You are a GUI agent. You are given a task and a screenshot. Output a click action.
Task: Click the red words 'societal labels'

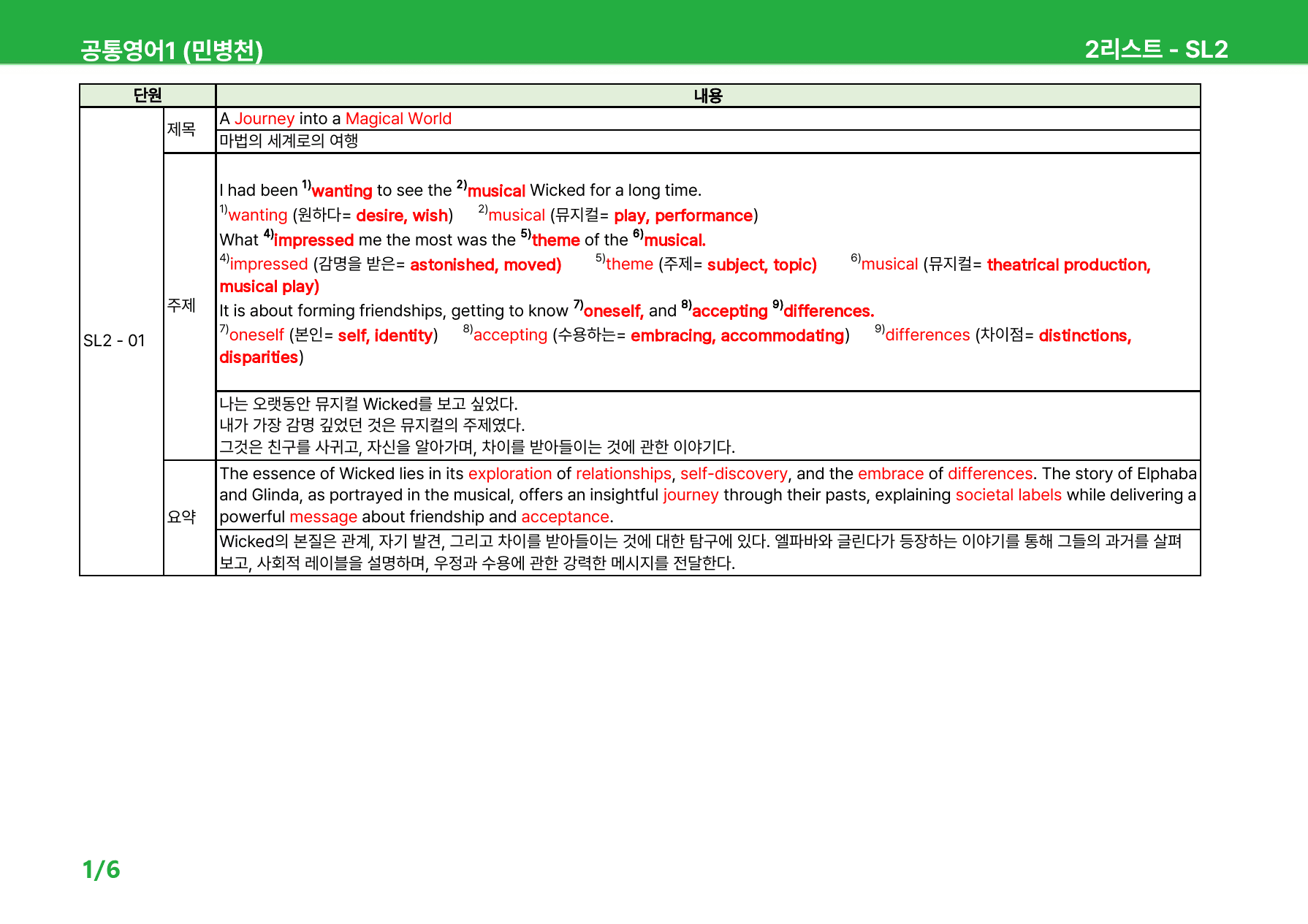pos(1008,495)
